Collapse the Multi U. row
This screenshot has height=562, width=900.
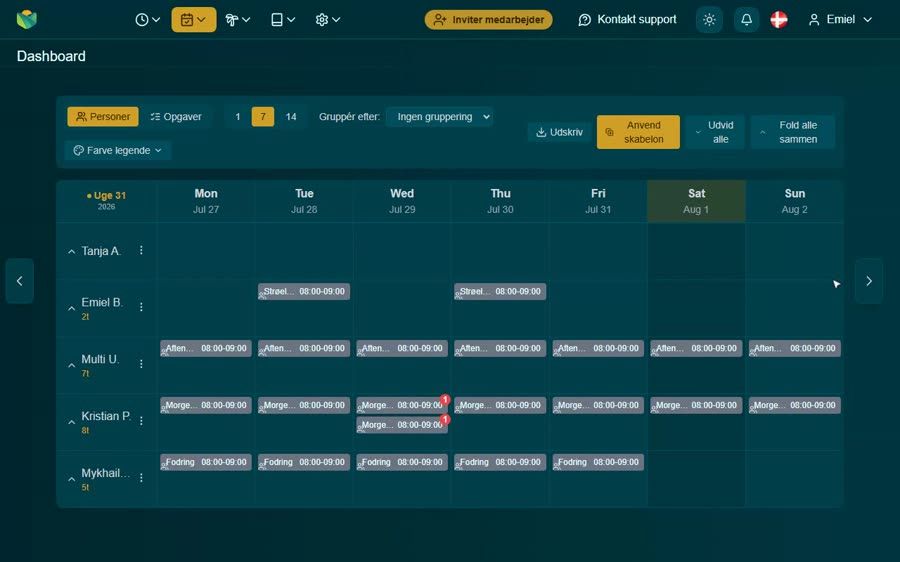click(71, 365)
